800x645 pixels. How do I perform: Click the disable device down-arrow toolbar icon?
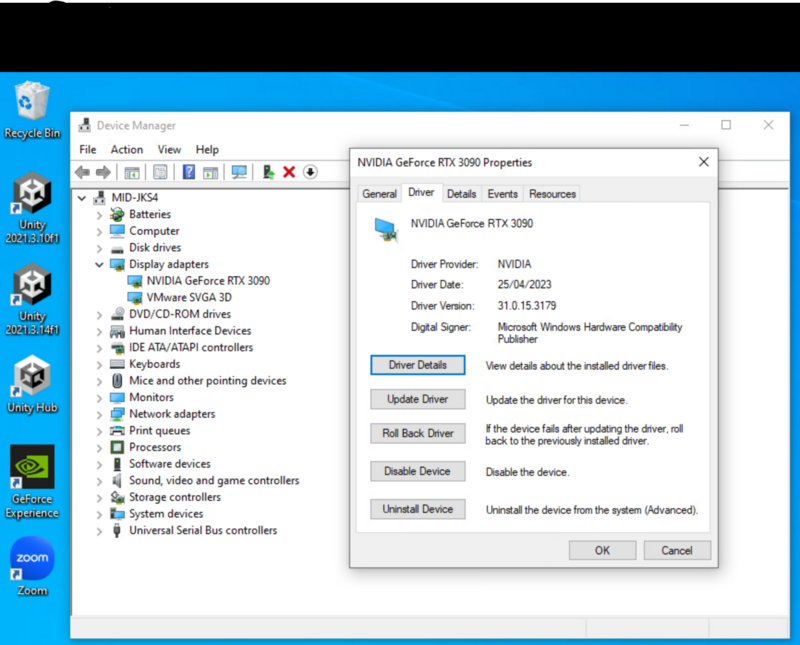pos(312,171)
